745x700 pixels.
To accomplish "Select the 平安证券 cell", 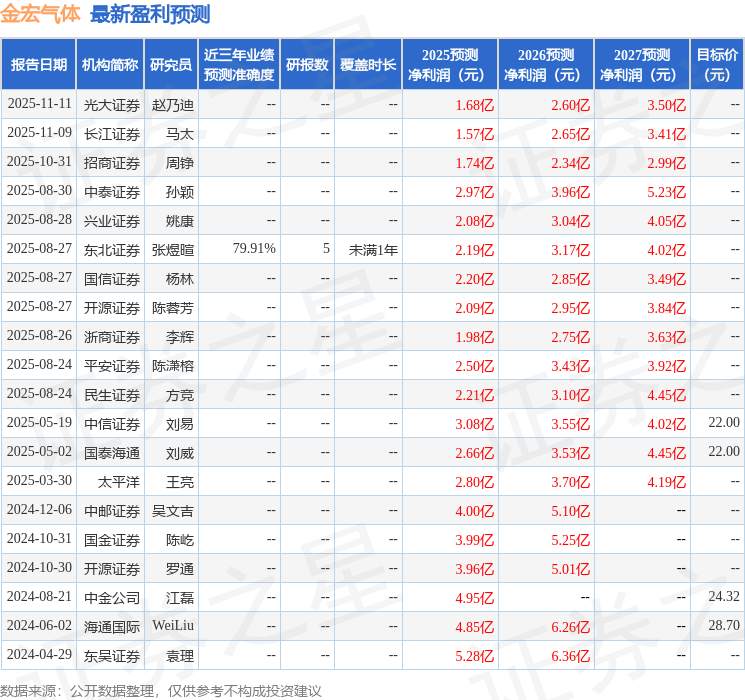I will pyautogui.click(x=112, y=366).
